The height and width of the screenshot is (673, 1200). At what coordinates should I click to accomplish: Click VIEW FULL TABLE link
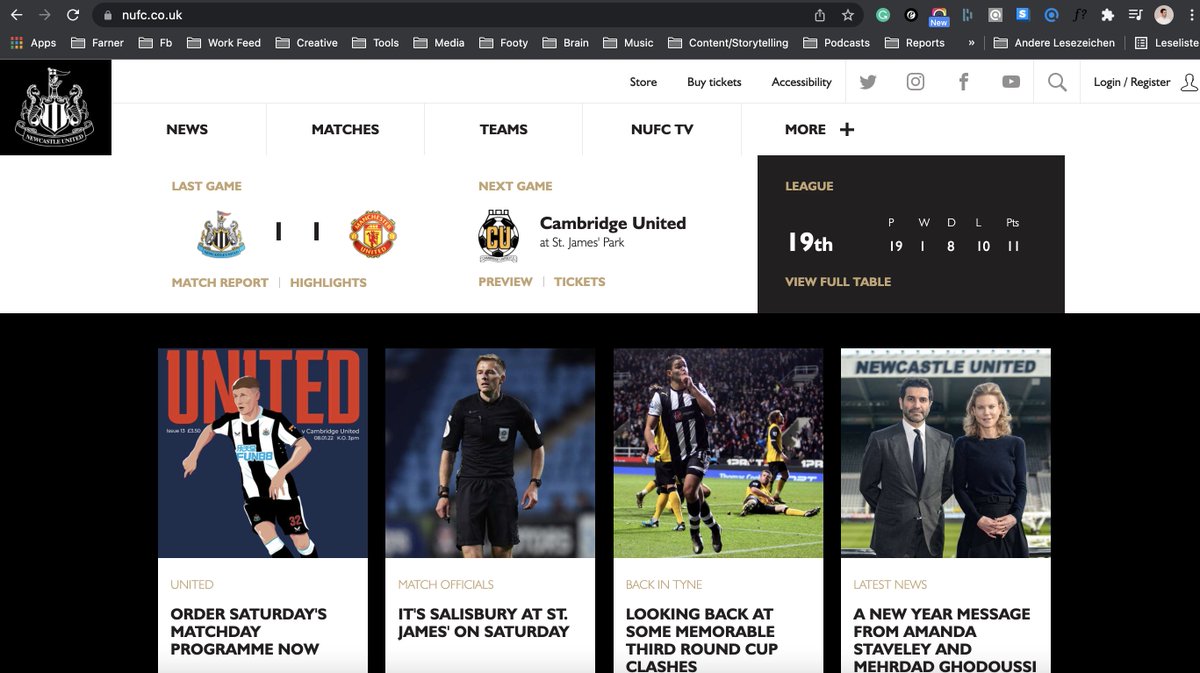pyautogui.click(x=838, y=282)
